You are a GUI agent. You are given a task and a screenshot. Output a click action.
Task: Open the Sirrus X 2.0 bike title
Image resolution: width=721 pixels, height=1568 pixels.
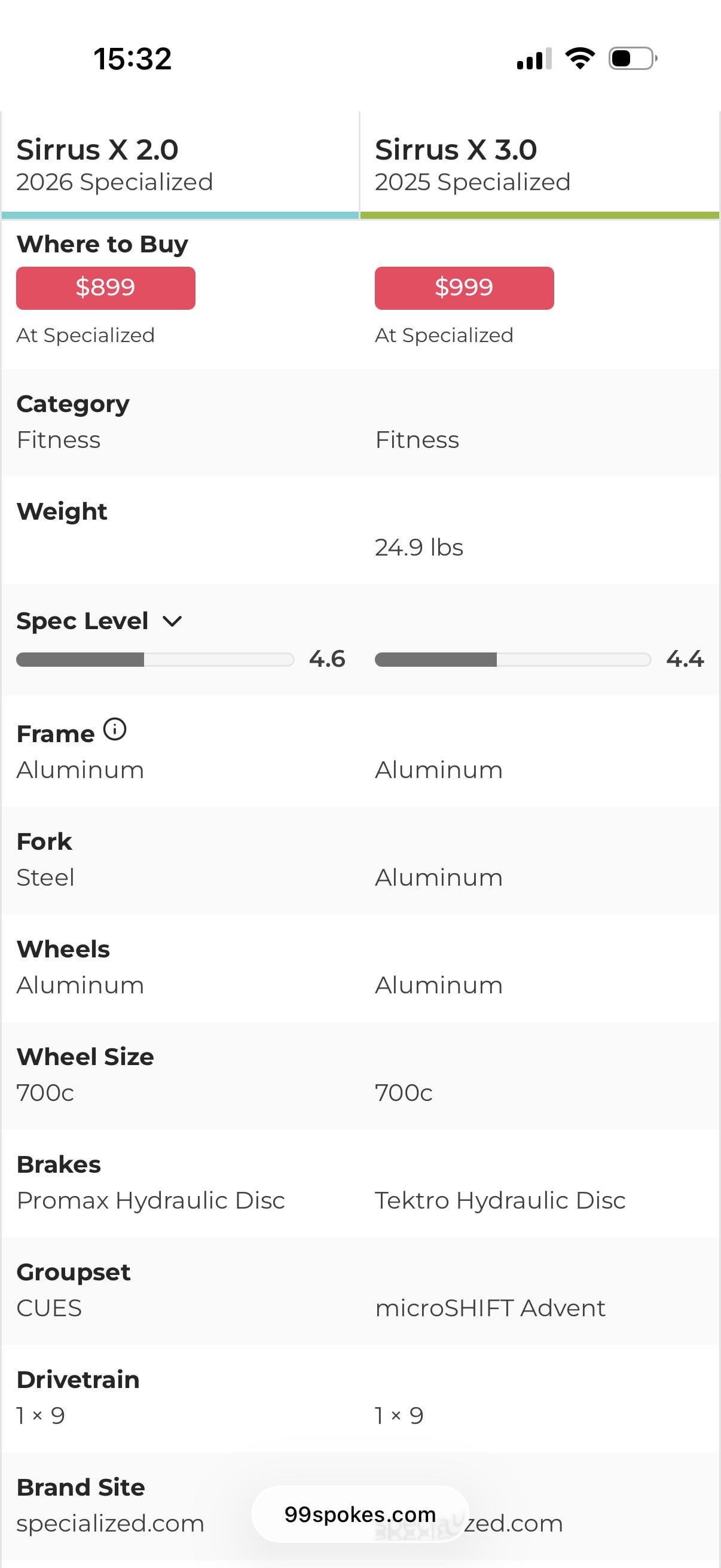(x=97, y=150)
